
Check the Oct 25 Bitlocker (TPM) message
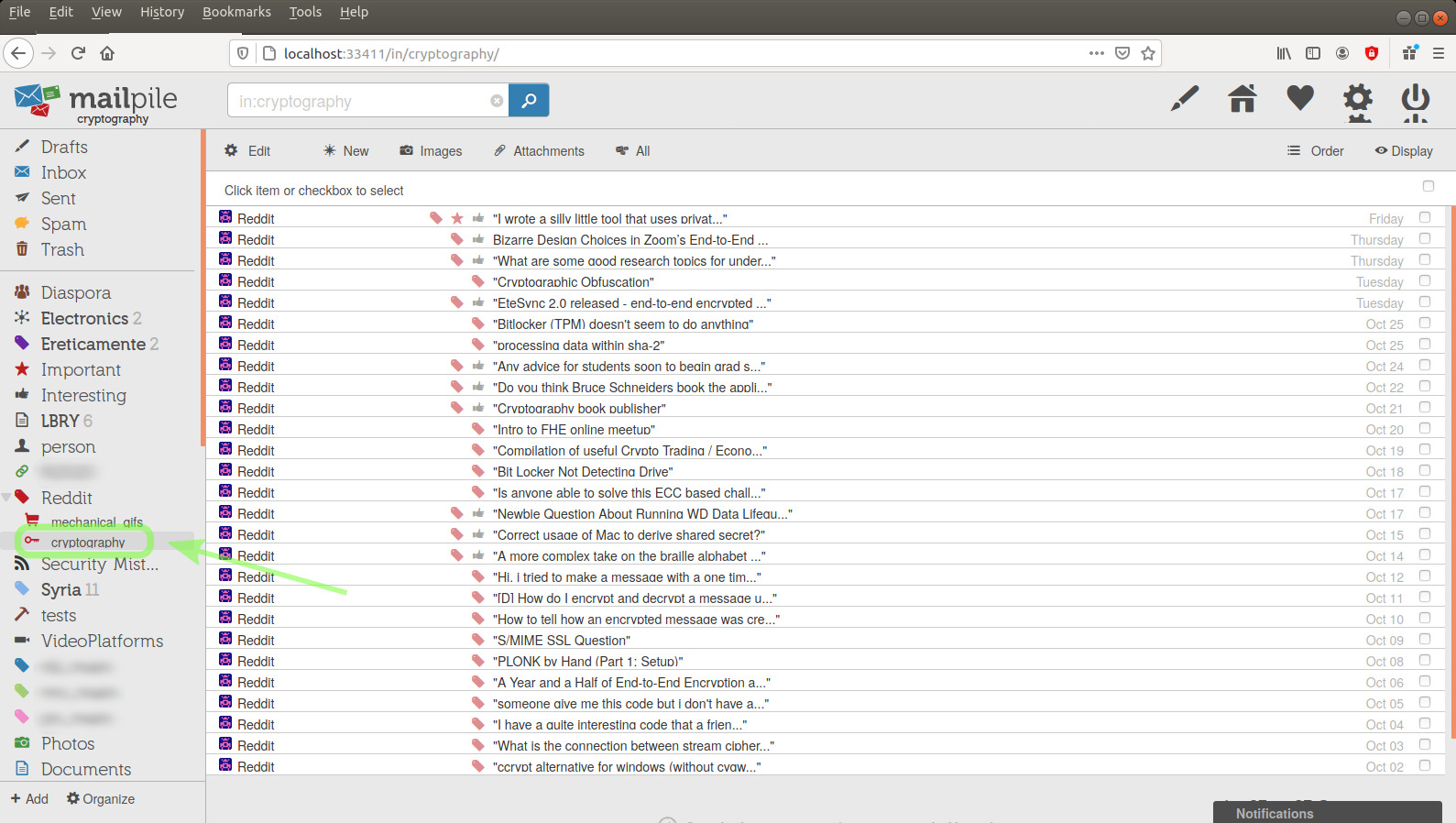[1425, 323]
